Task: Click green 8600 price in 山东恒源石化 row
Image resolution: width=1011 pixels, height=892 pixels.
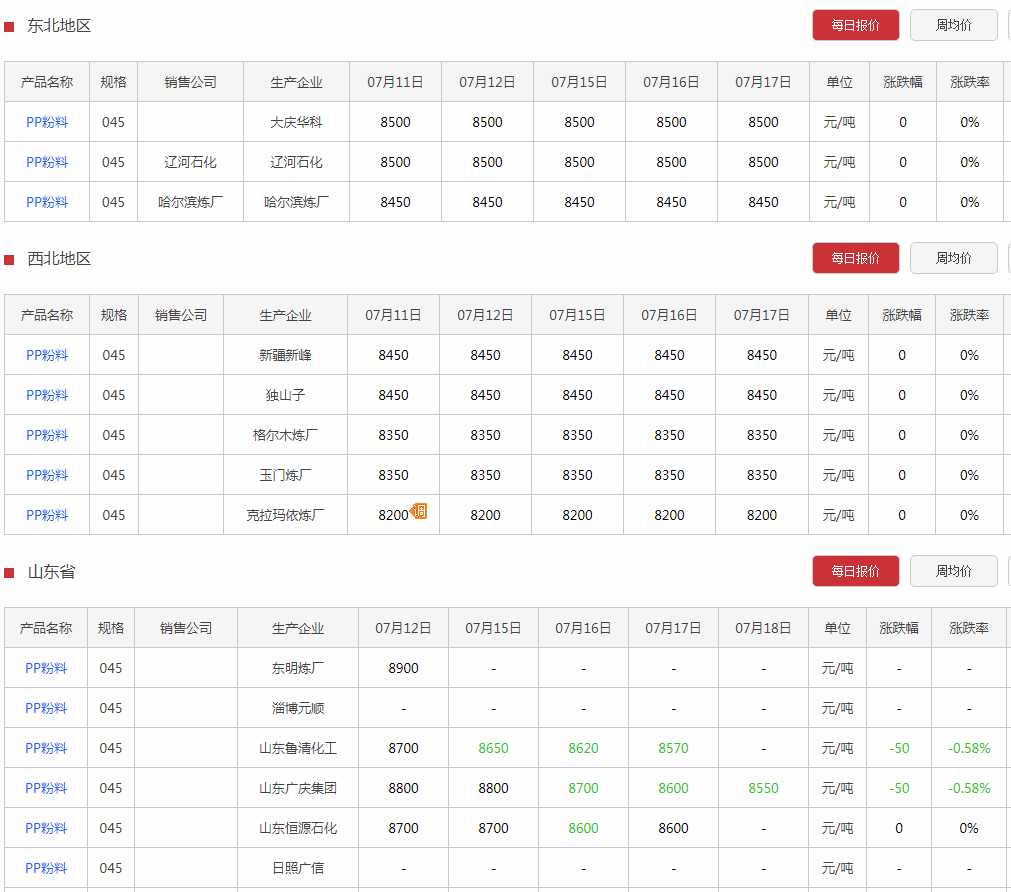Action: 584,828
